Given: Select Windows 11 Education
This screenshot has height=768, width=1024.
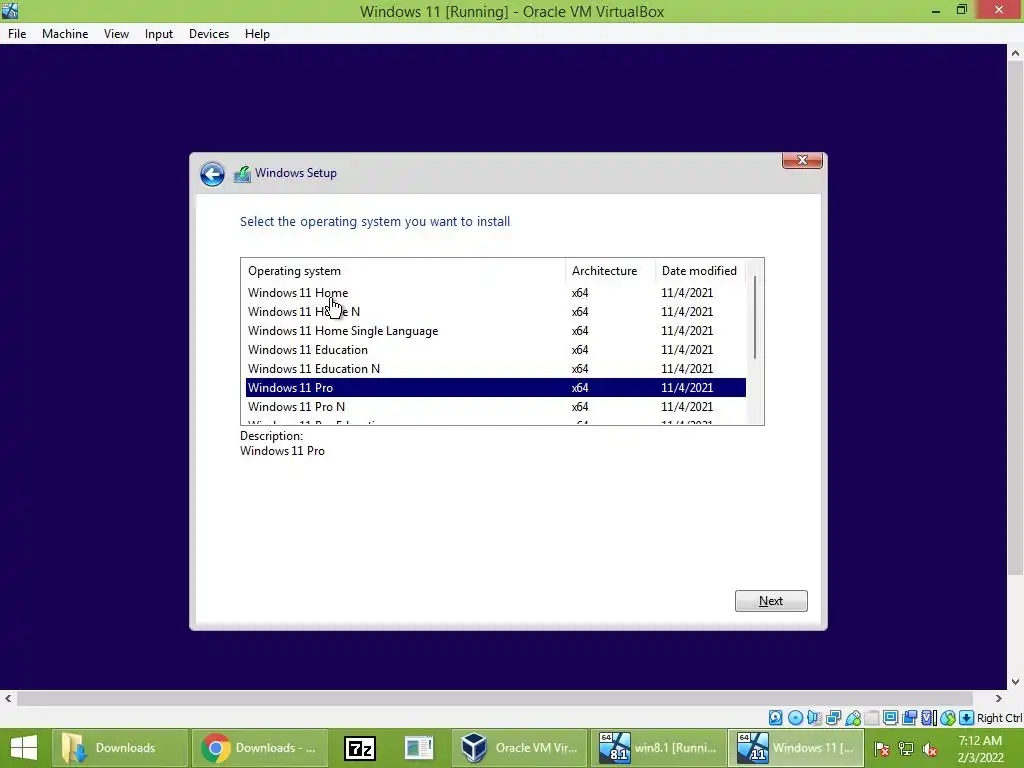Looking at the screenshot, I should (x=496, y=349).
